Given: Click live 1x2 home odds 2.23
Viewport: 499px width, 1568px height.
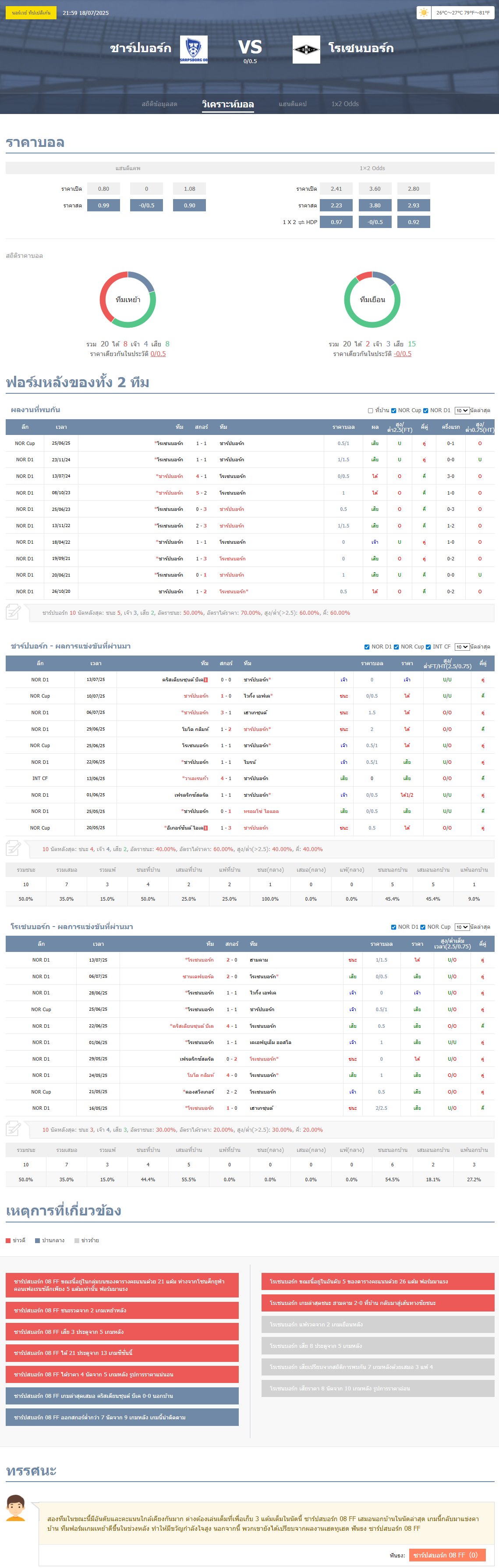Looking at the screenshot, I should pos(336,205).
